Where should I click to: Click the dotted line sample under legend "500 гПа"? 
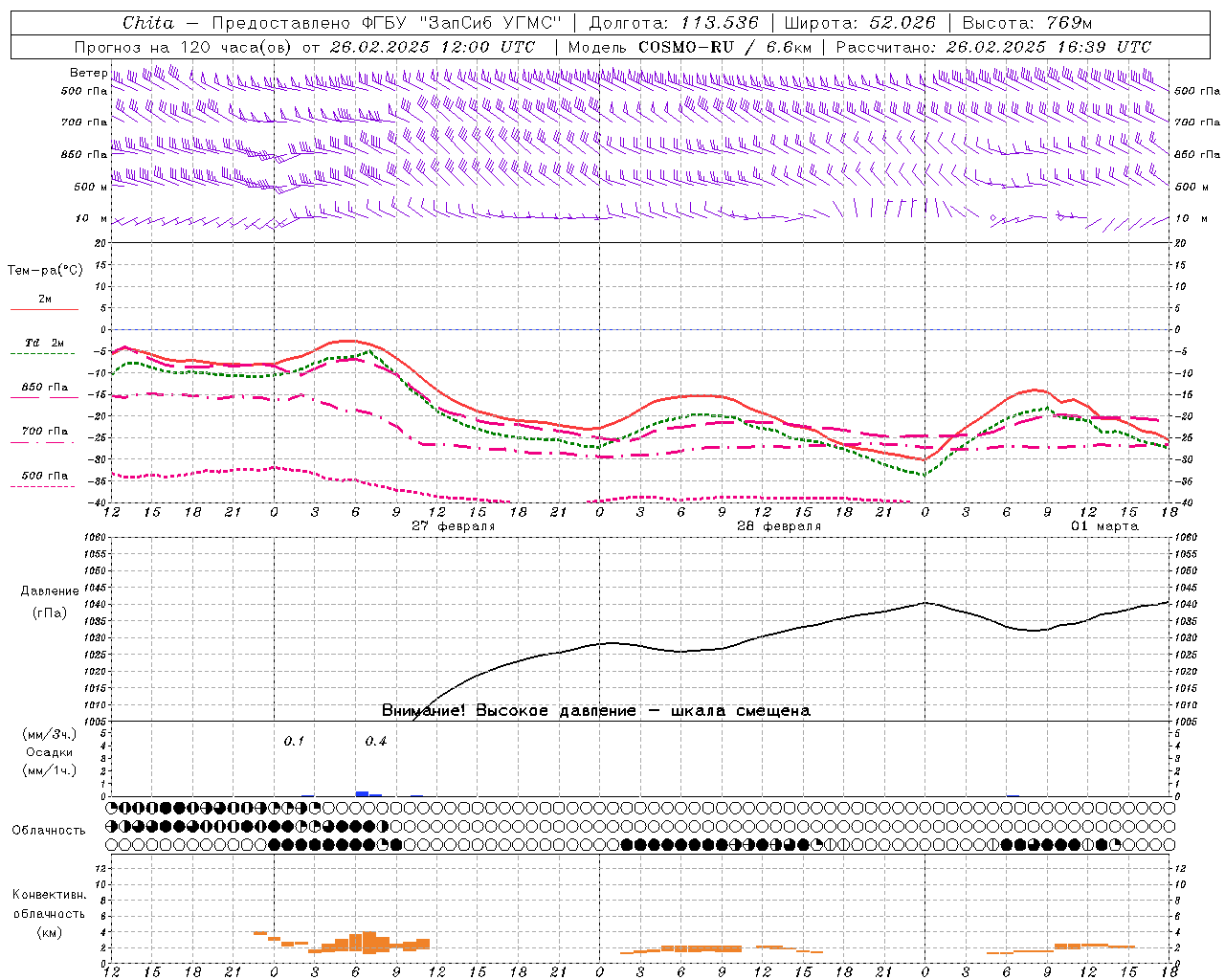pyautogui.click(x=43, y=486)
